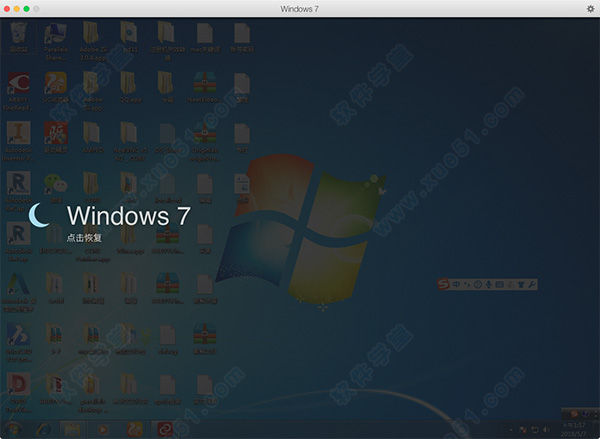Open the wrench tools on Sogou bar

click(x=532, y=284)
